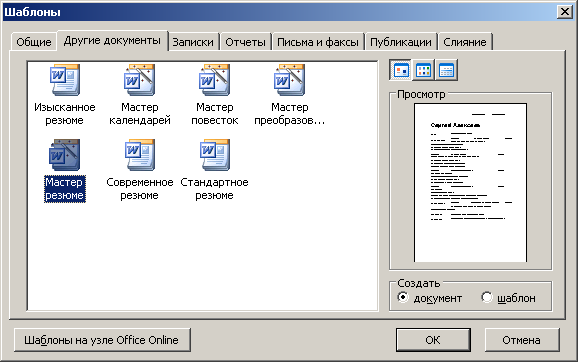578x362 pixels.
Task: Open the Письма и факсы tab
Action: click(318, 42)
